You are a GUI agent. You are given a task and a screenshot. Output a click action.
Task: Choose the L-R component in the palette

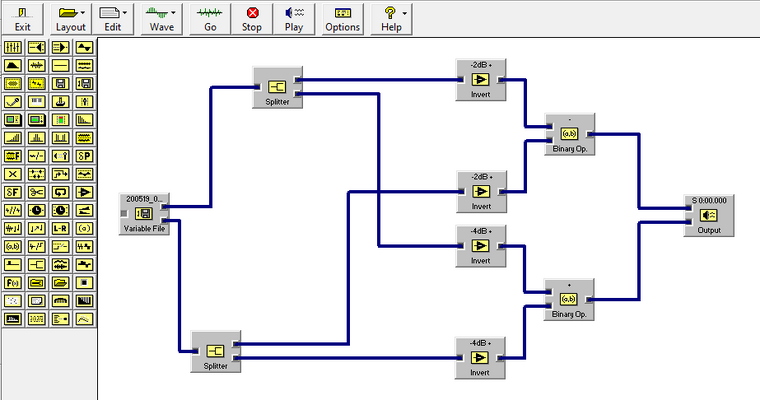pos(60,228)
